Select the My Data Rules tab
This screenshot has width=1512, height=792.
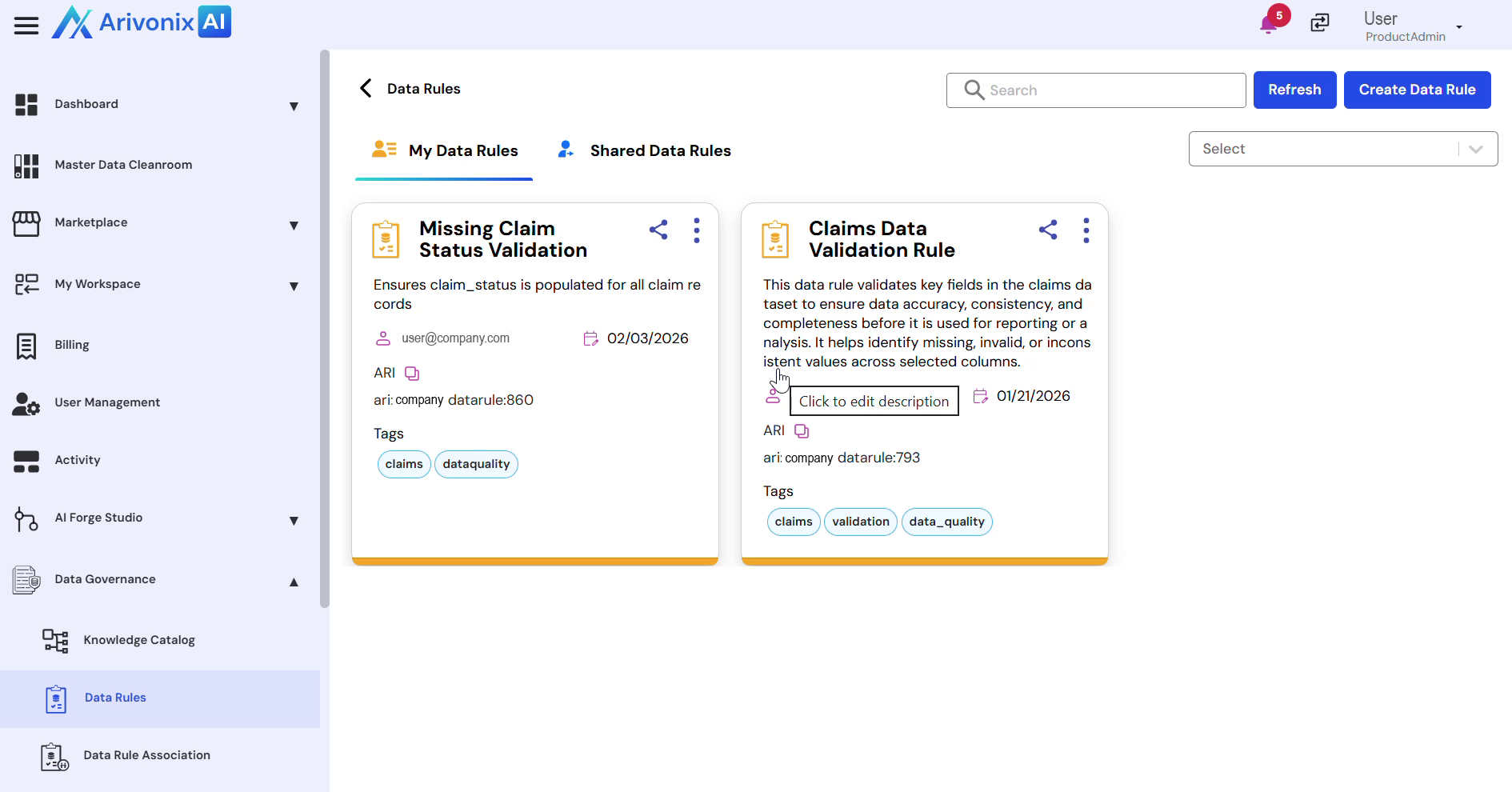pos(445,151)
